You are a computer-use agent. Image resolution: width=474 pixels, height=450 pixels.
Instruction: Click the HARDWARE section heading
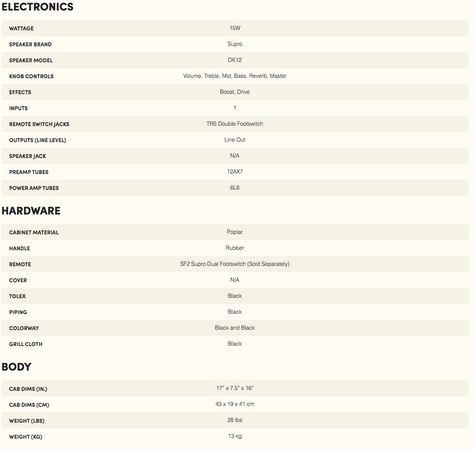31,211
